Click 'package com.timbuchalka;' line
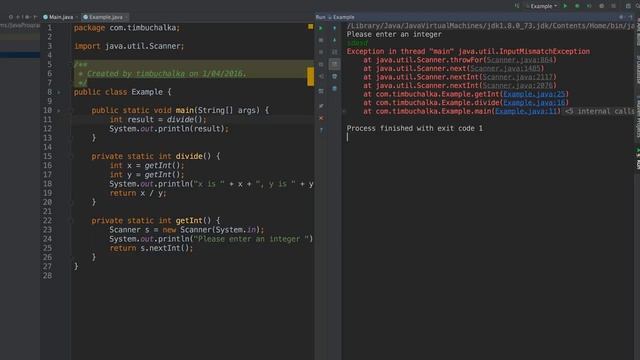The height and width of the screenshot is (360, 640). tap(127, 28)
